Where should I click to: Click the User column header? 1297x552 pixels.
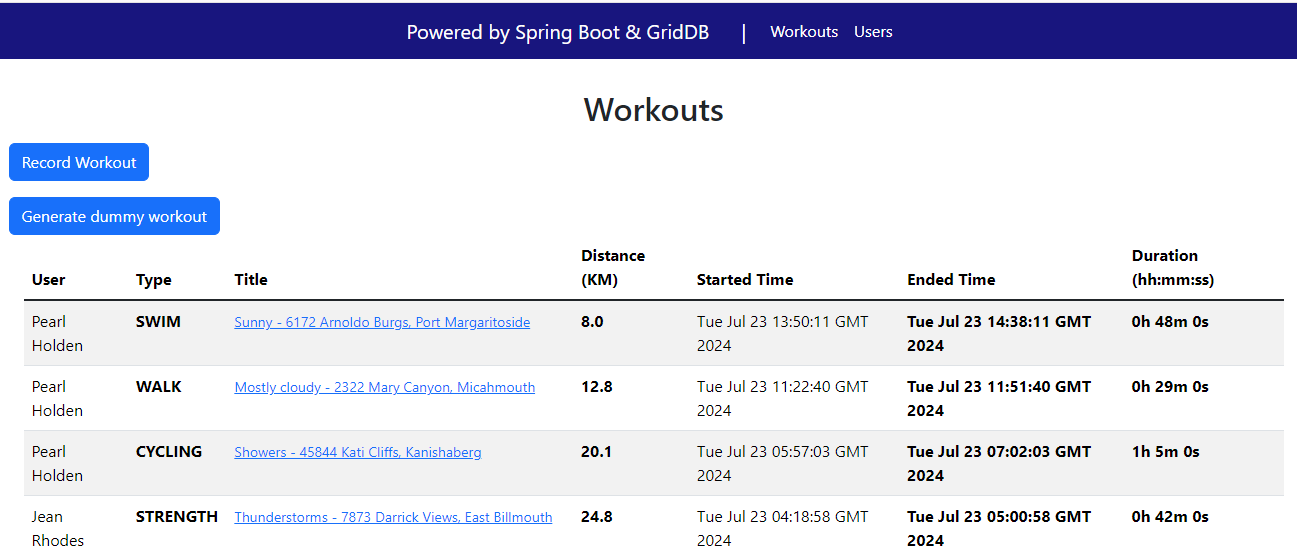48,280
